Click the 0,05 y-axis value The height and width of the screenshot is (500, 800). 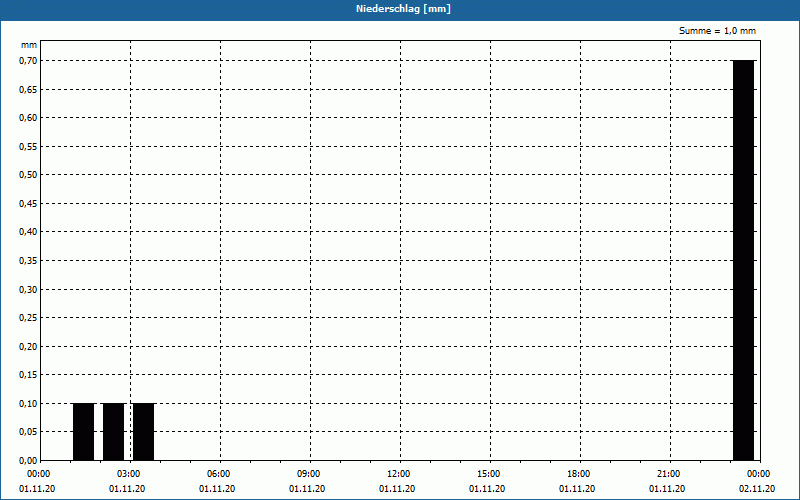coord(28,432)
